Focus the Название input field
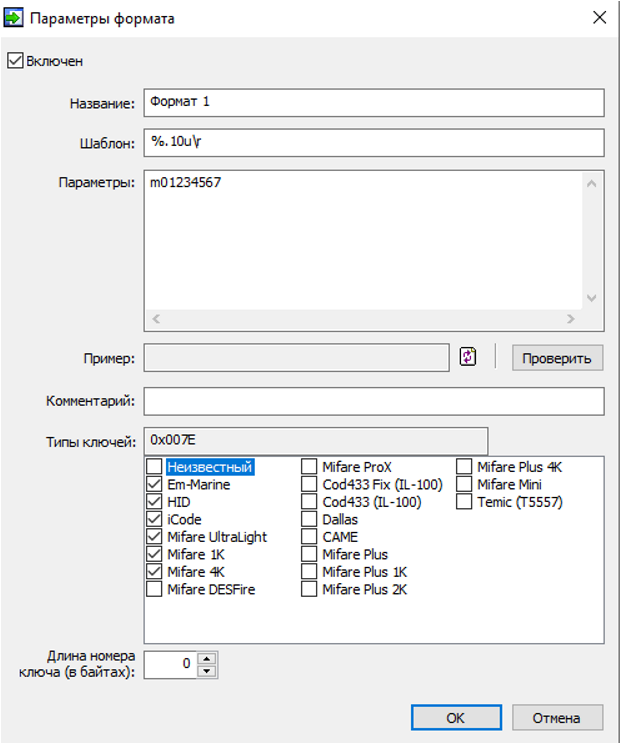The width and height of the screenshot is (620, 743). pyautogui.click(x=374, y=102)
